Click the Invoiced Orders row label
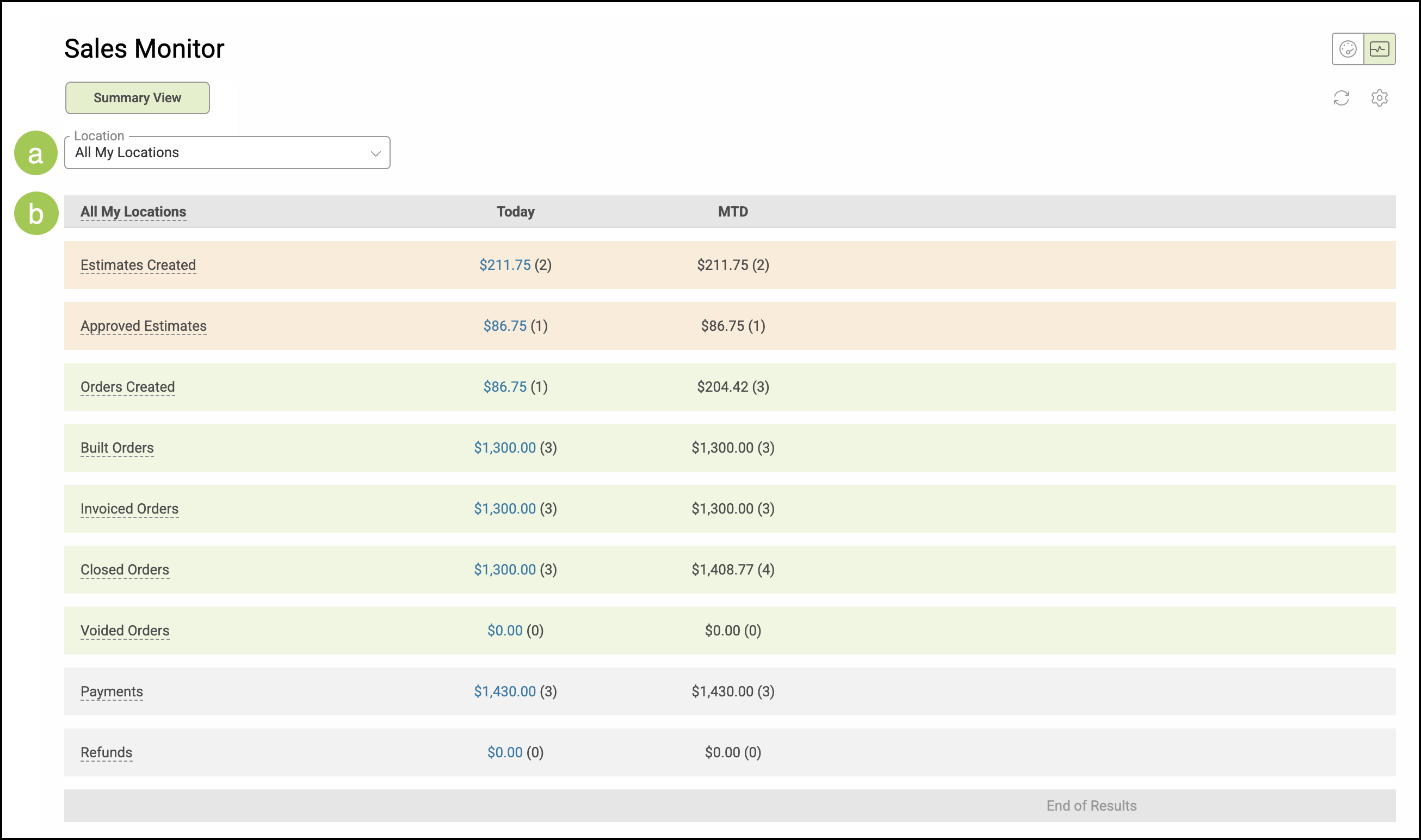 coord(129,509)
